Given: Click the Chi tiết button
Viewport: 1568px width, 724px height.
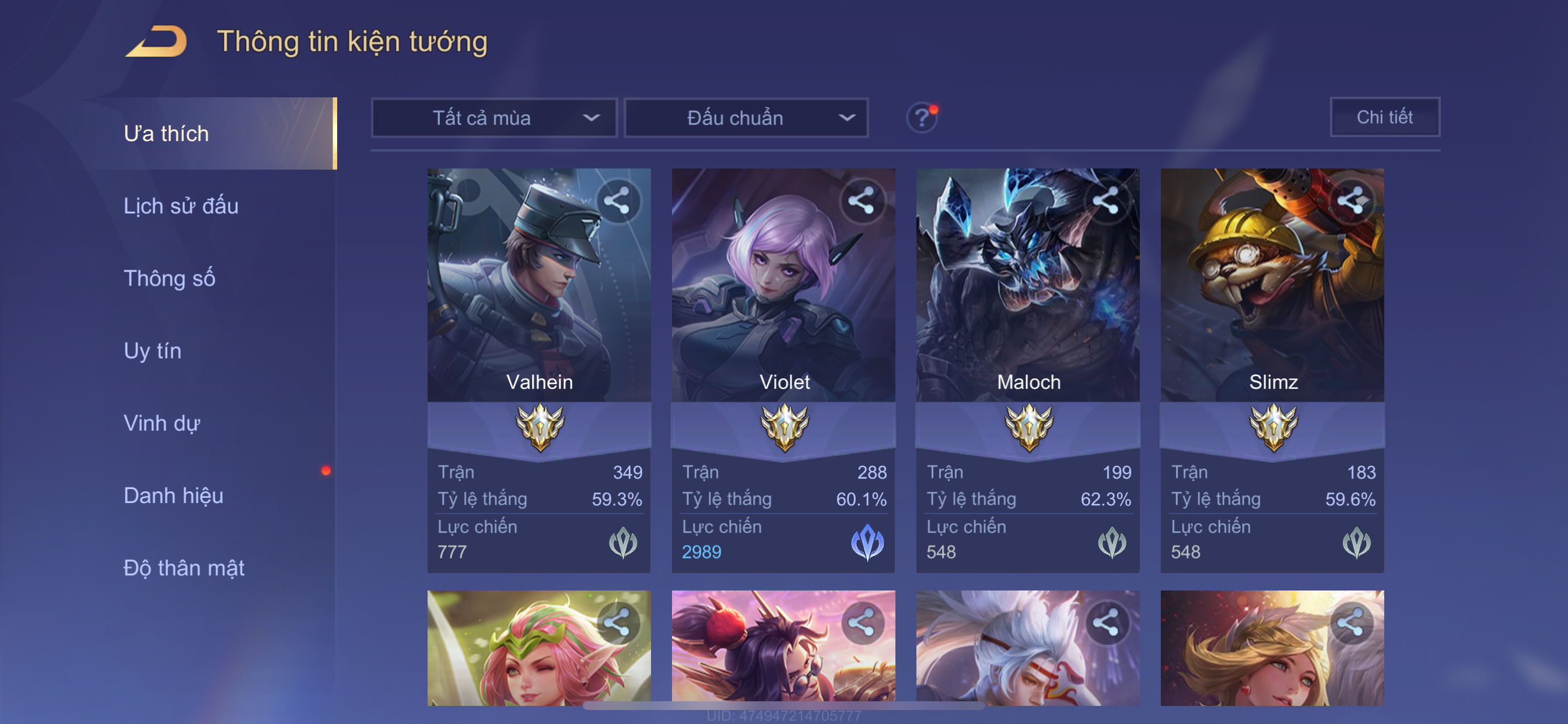Looking at the screenshot, I should [1385, 117].
